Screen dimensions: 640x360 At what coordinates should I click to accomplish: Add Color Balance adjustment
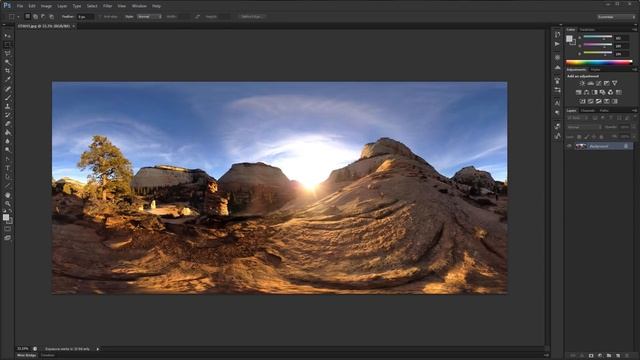click(x=587, y=92)
